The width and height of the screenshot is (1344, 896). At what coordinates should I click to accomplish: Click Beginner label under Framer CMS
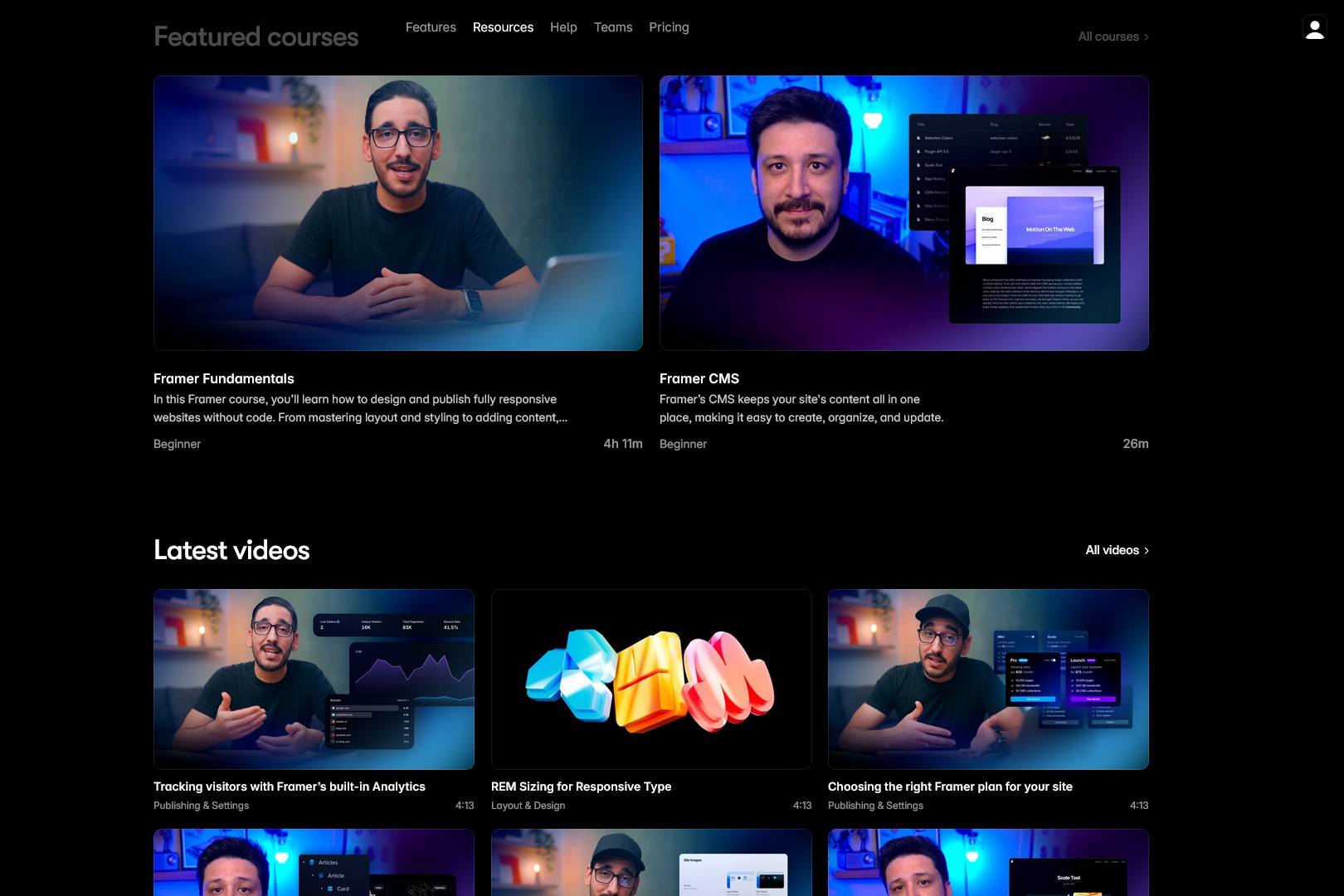coord(683,444)
